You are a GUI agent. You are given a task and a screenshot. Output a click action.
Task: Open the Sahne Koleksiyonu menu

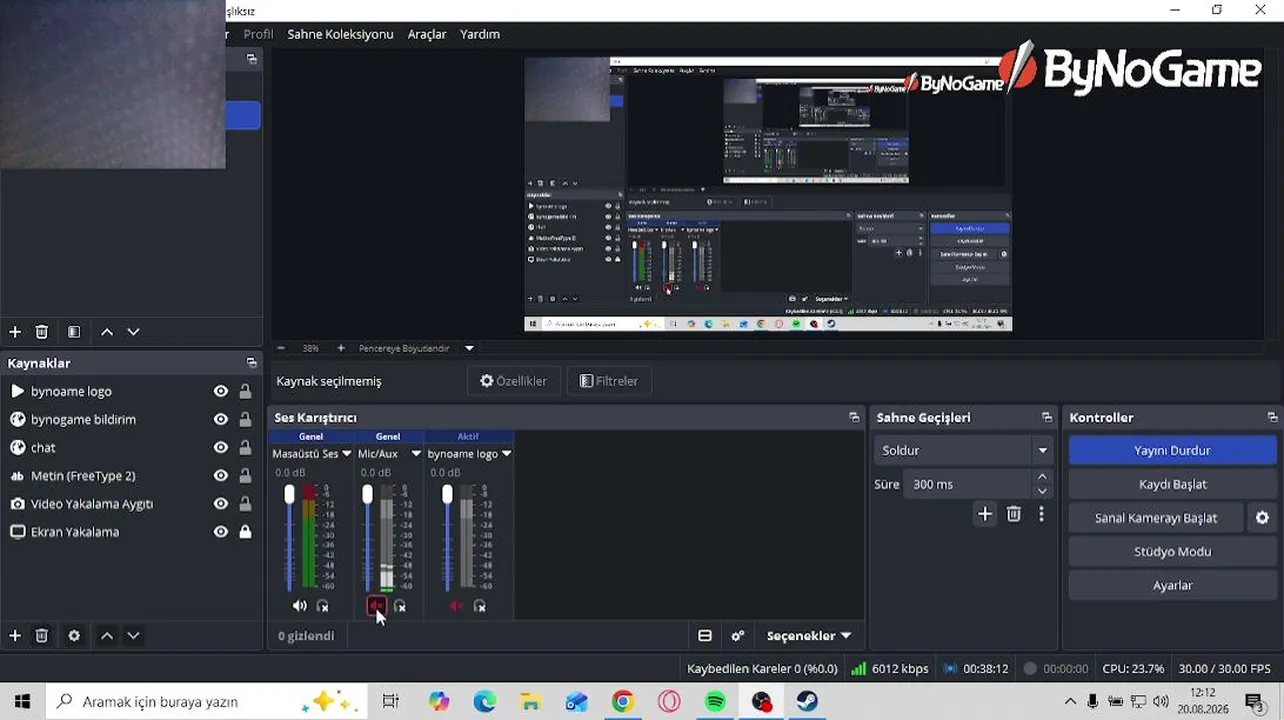[340, 34]
